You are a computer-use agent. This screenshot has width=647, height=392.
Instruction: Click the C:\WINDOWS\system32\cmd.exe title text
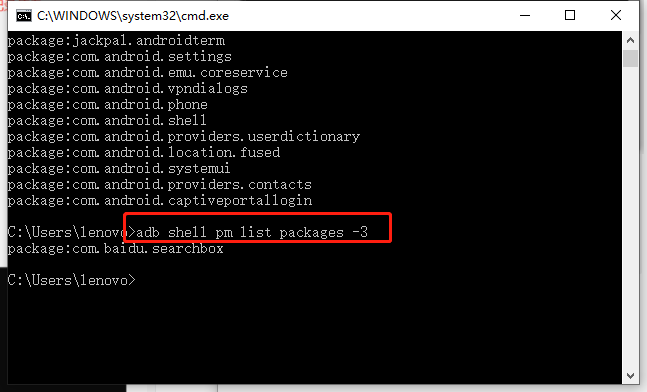tap(133, 16)
